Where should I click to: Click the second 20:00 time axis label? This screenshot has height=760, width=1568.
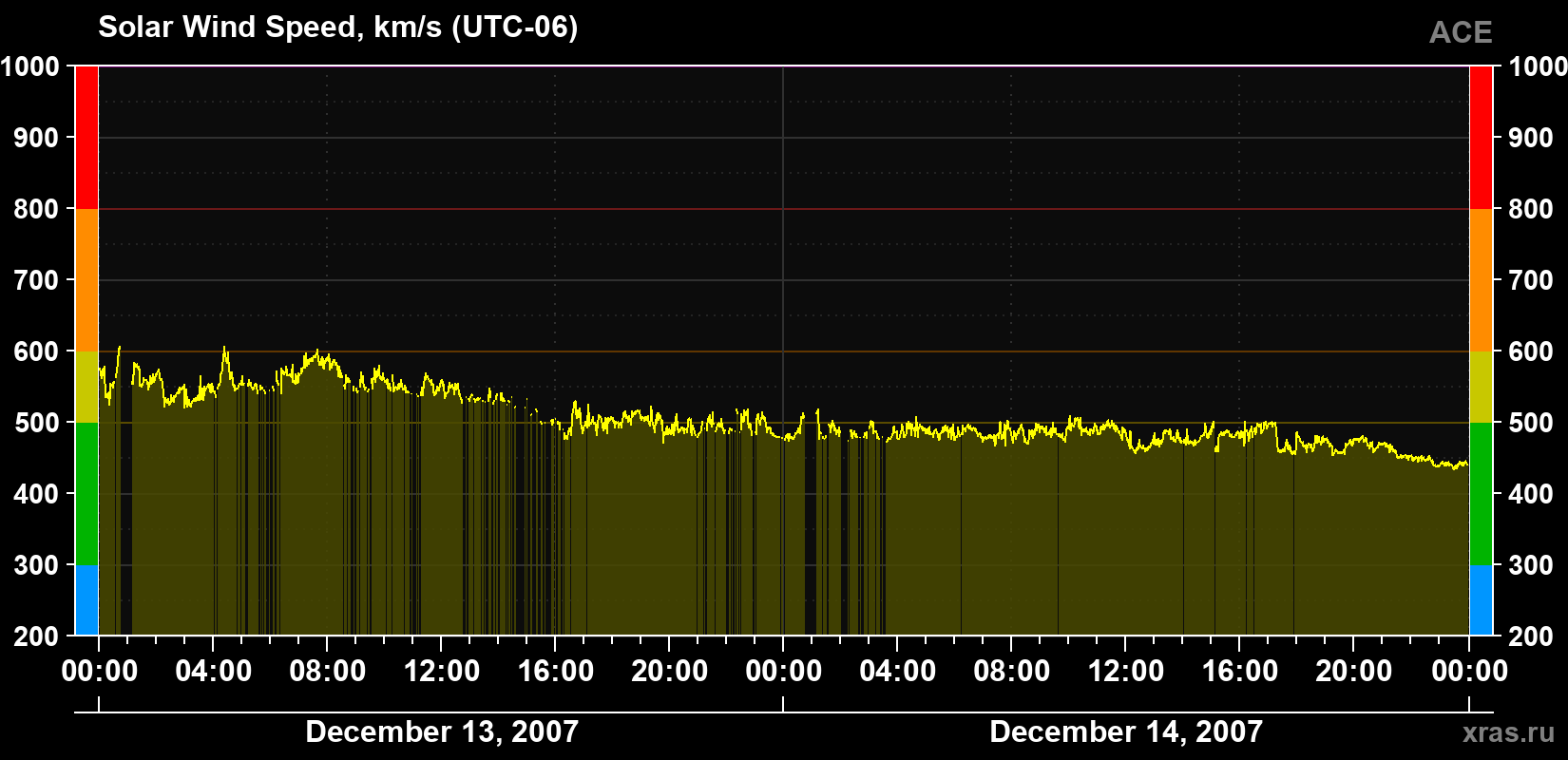coord(1354,671)
